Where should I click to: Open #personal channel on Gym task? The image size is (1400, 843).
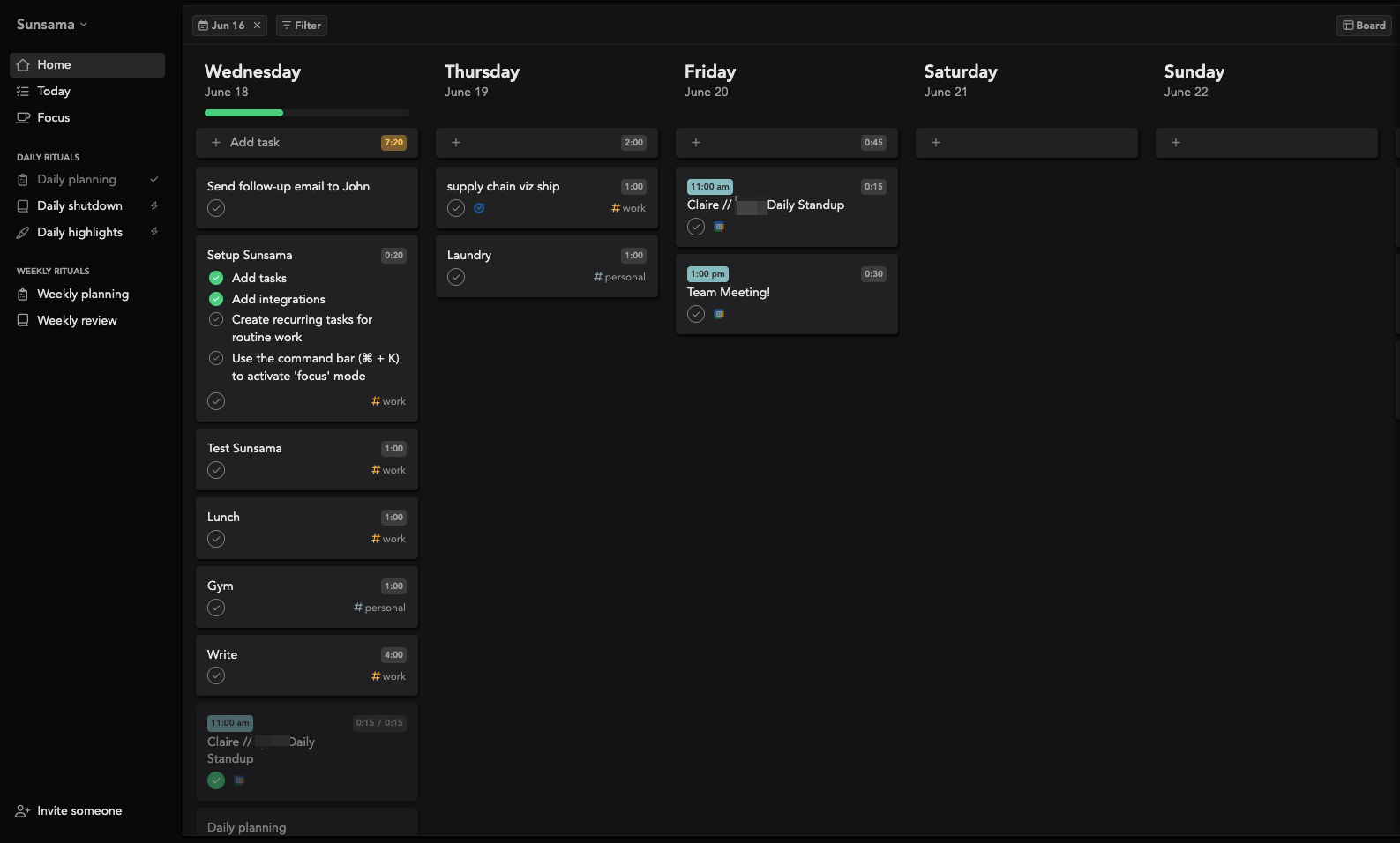coord(380,608)
